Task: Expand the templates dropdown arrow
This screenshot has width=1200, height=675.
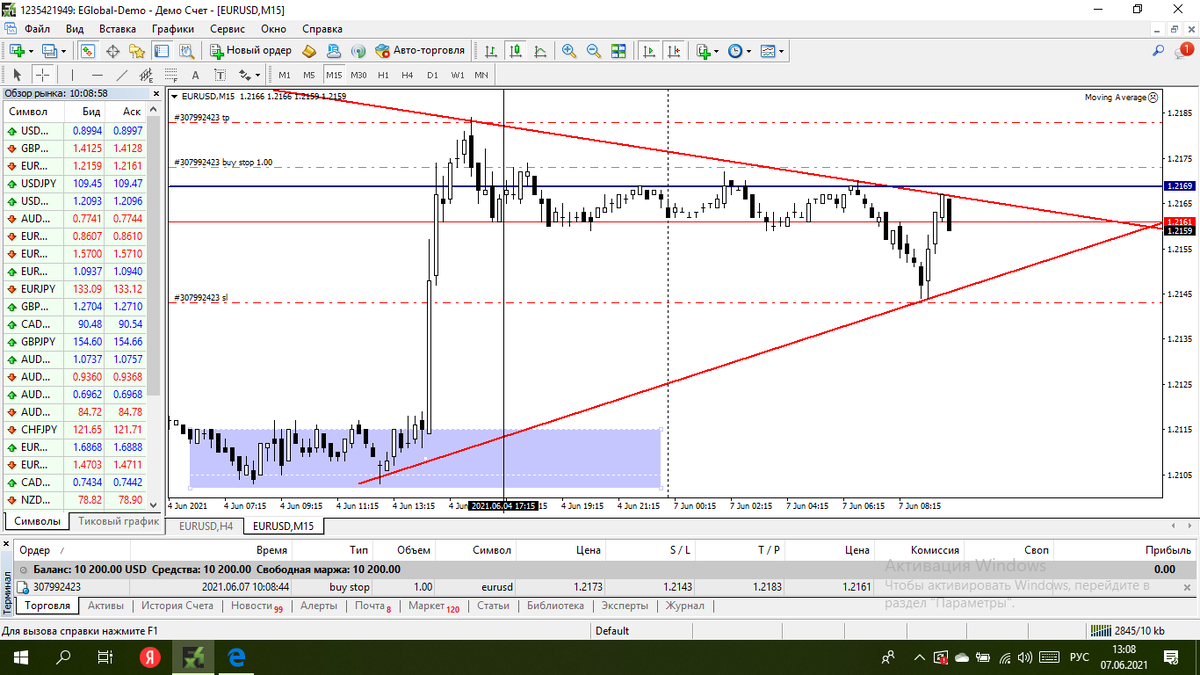Action: [x=781, y=51]
